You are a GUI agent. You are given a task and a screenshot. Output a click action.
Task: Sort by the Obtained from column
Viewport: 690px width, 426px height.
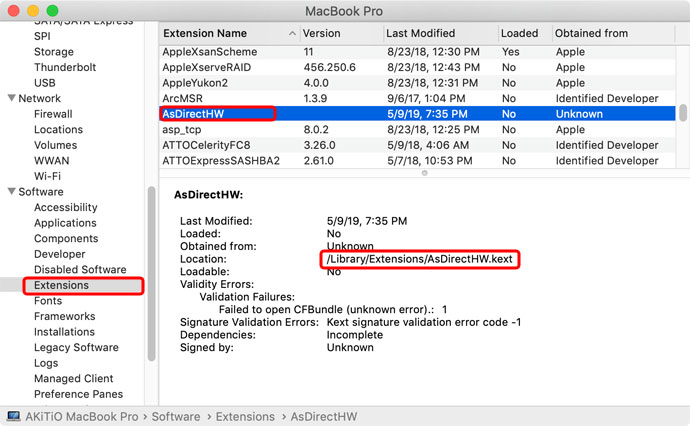610,33
